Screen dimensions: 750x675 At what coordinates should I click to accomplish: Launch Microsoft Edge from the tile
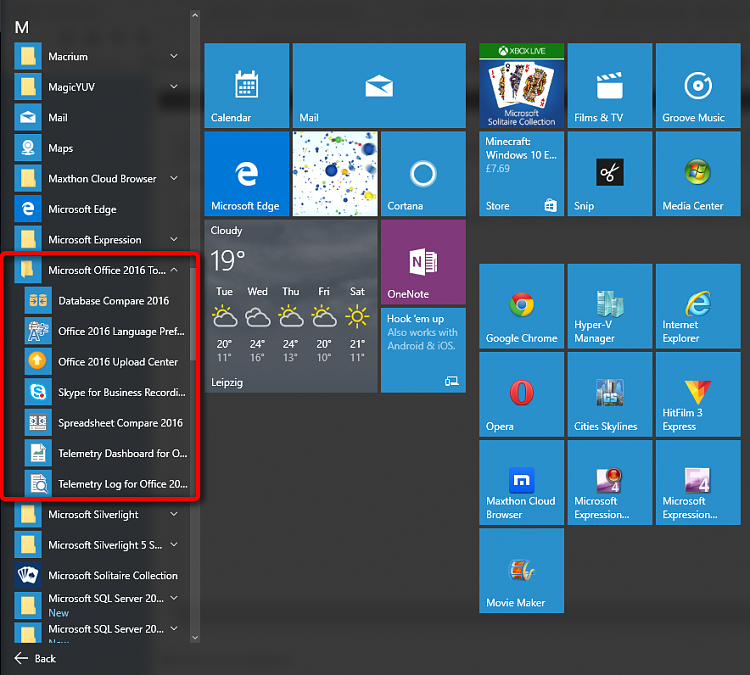tap(246, 174)
